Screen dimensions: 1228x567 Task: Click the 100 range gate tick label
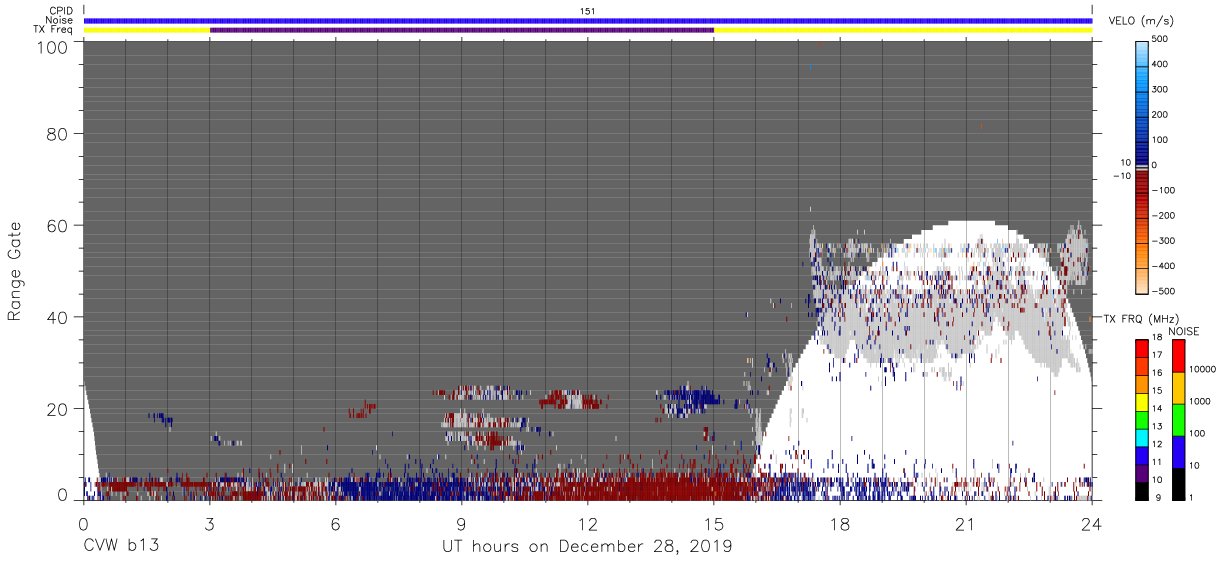pos(52,47)
